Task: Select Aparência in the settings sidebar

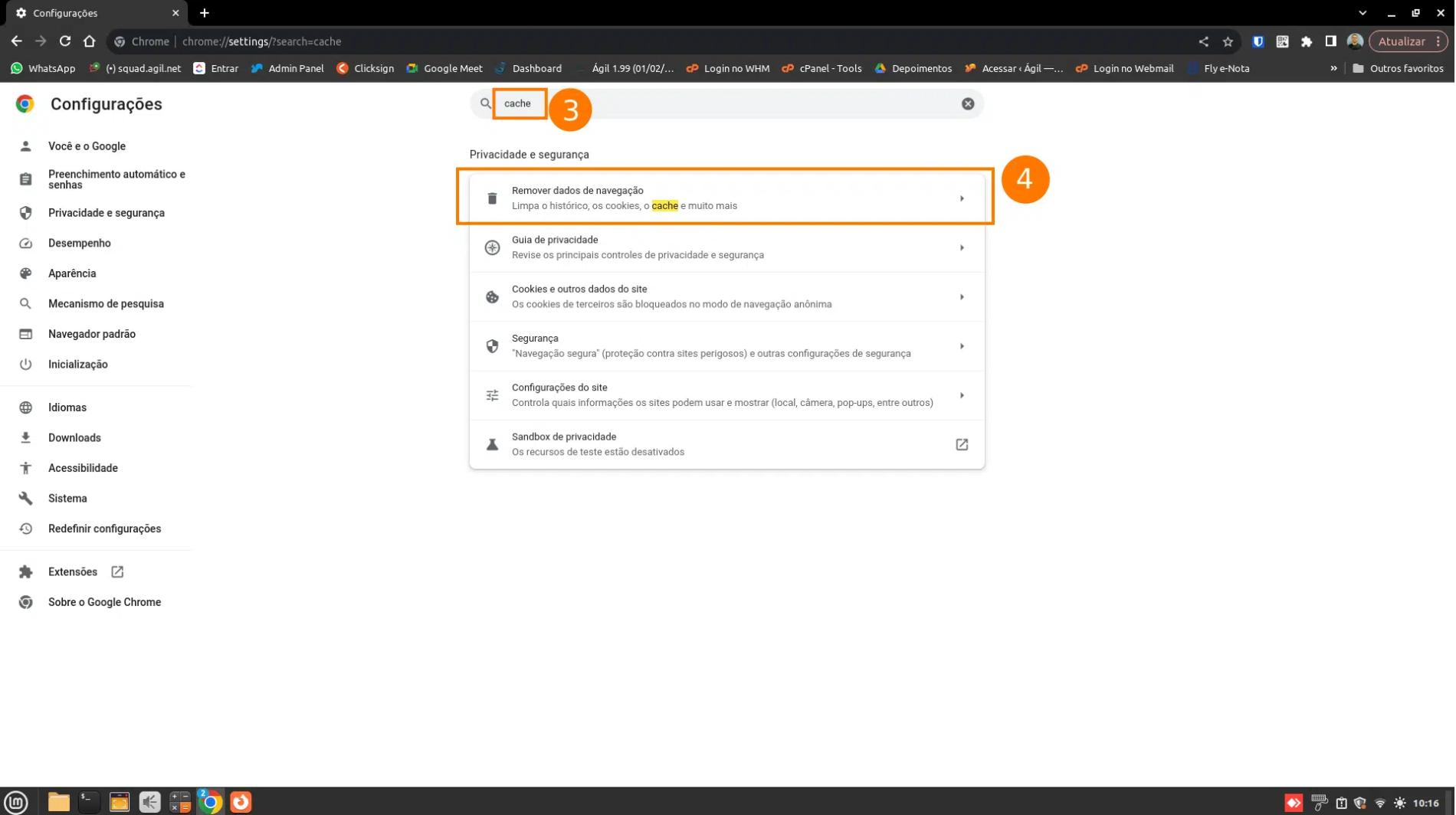Action: click(72, 273)
